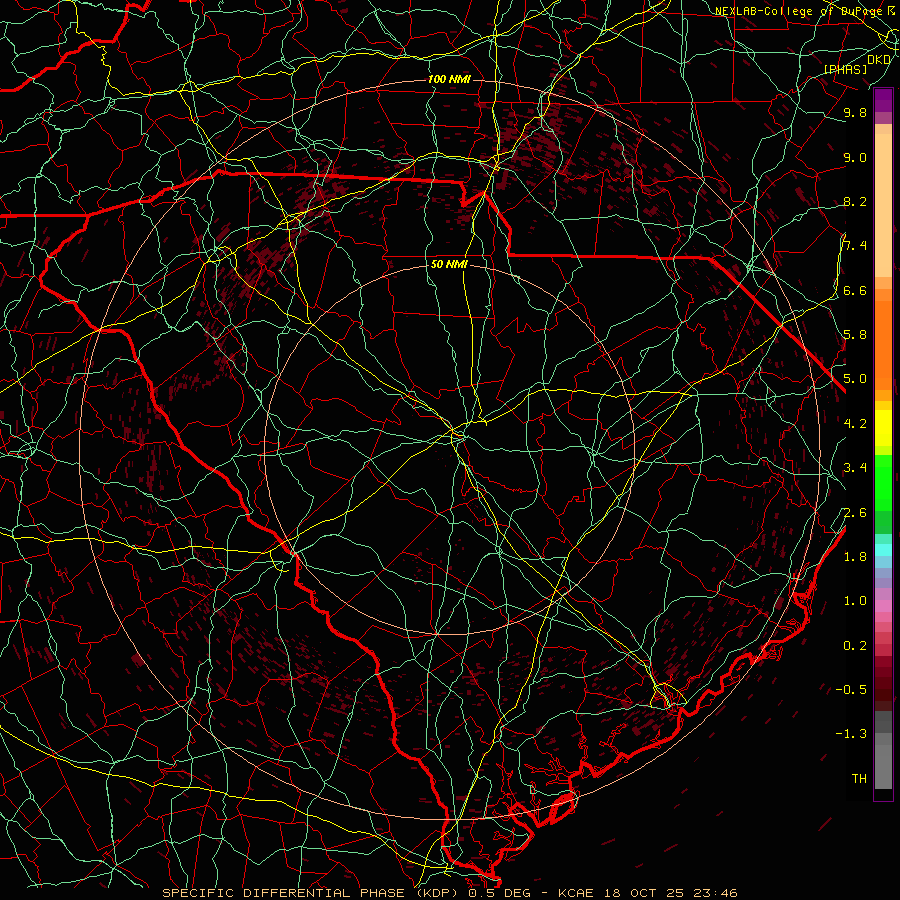
Task: Select the pink color bar segment
Action: coord(883,606)
